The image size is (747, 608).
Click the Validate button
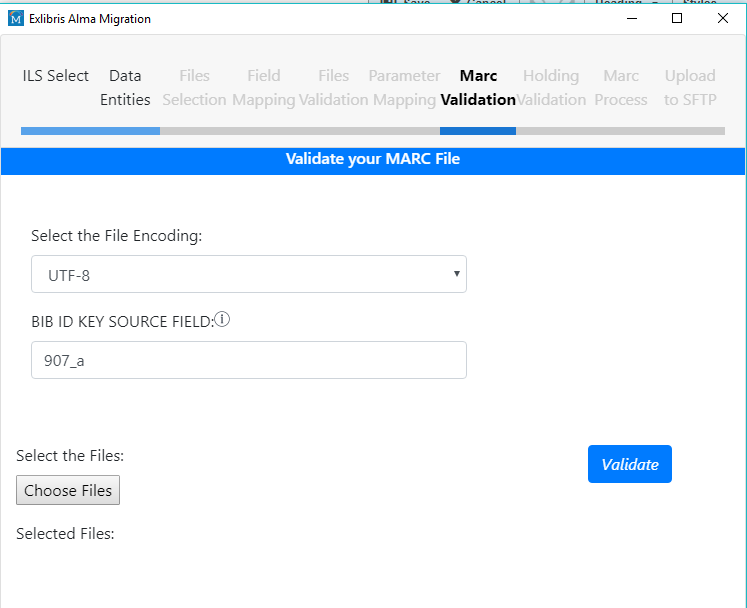point(630,464)
